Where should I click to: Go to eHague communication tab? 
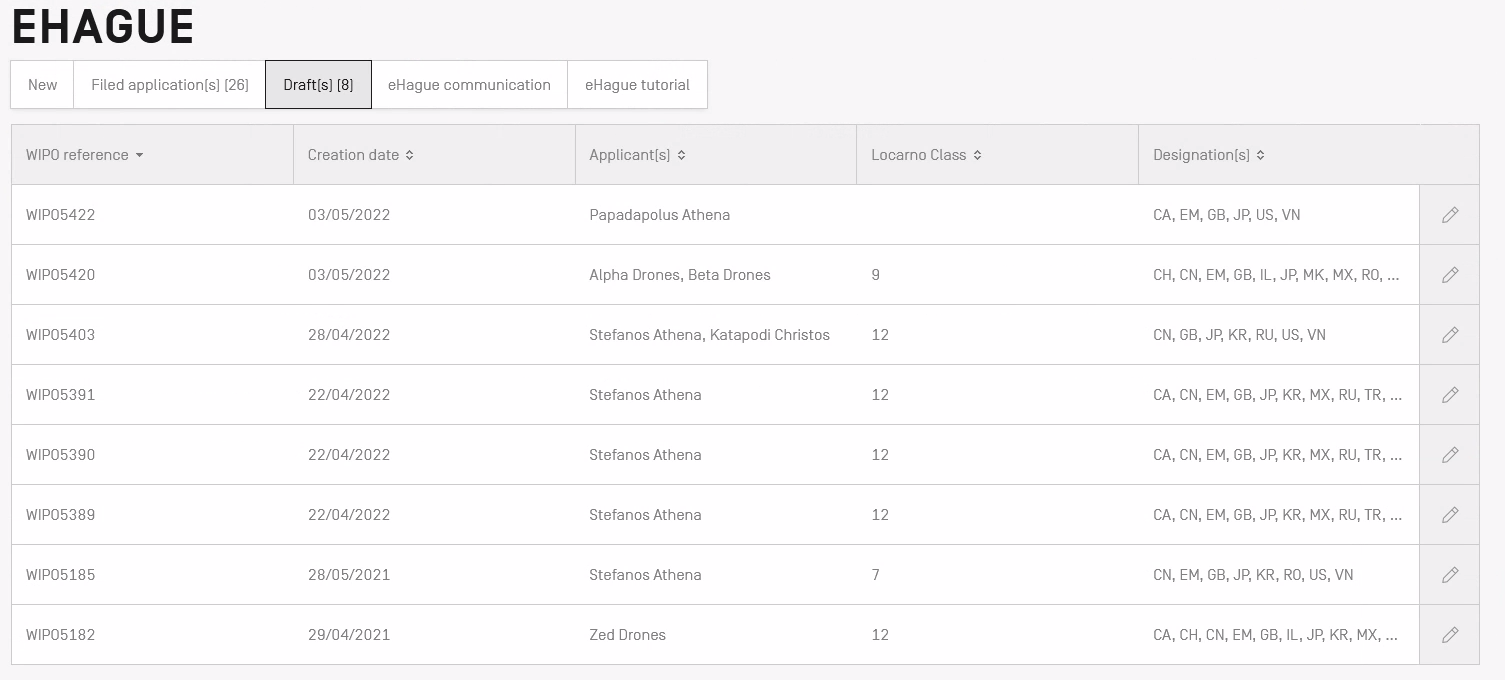(469, 85)
